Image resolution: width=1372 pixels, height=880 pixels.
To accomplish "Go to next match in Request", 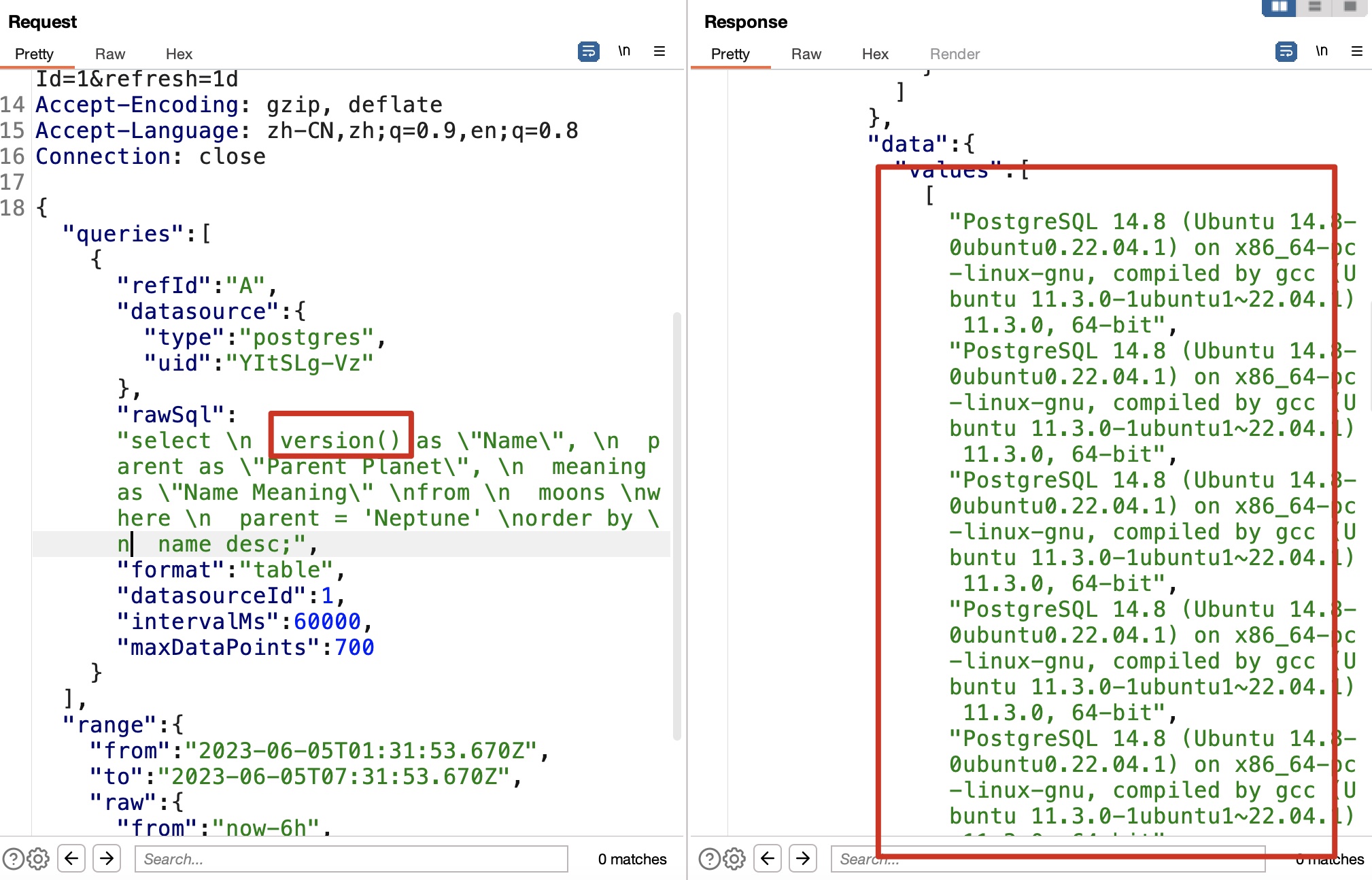I will [107, 858].
